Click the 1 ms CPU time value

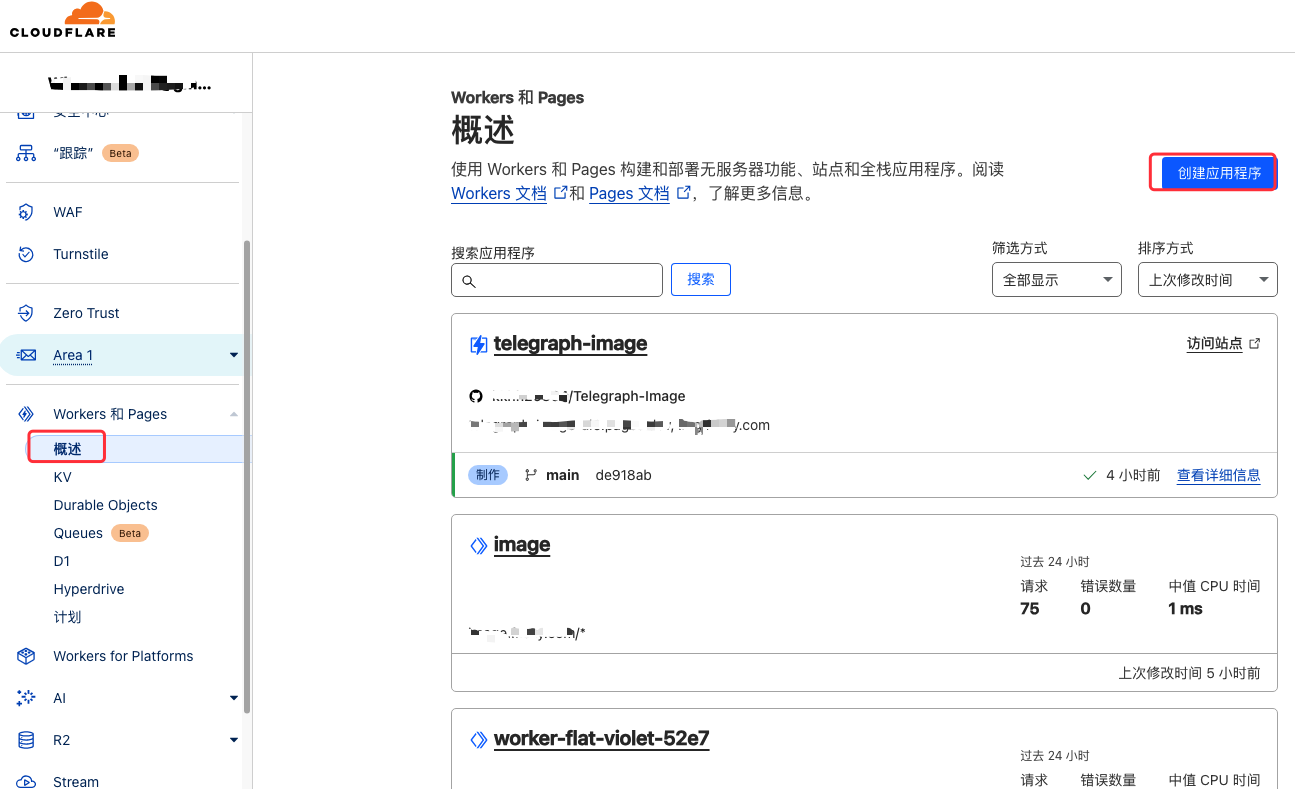1185,608
